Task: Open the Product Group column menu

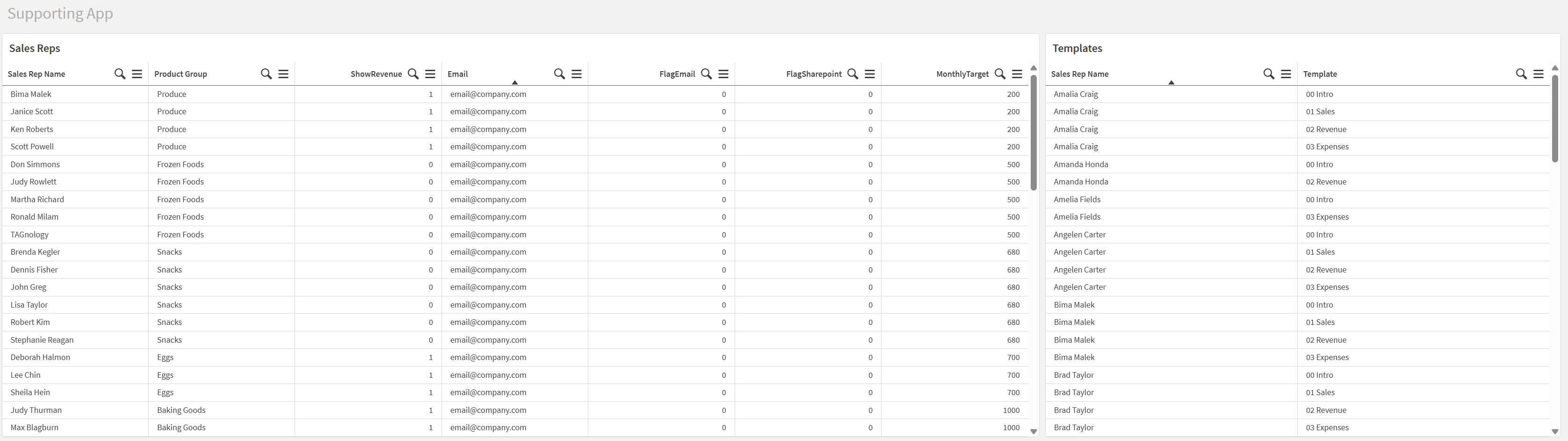Action: point(284,73)
